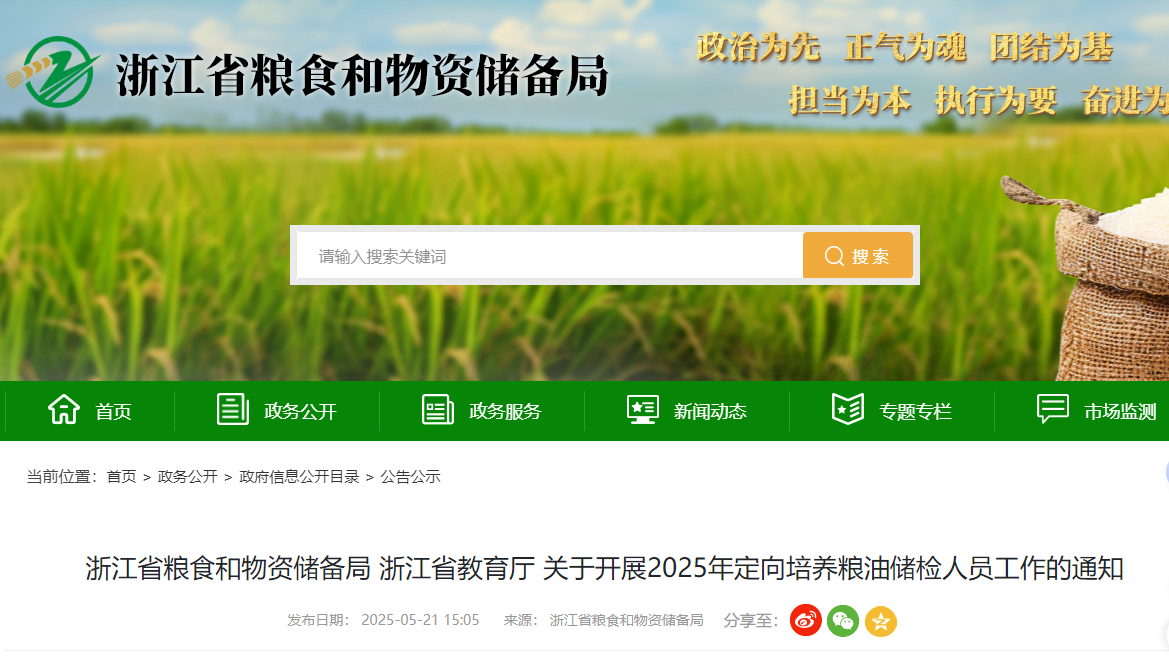Click the 政务公开 document icon
The width and height of the screenshot is (1169, 656).
(233, 409)
